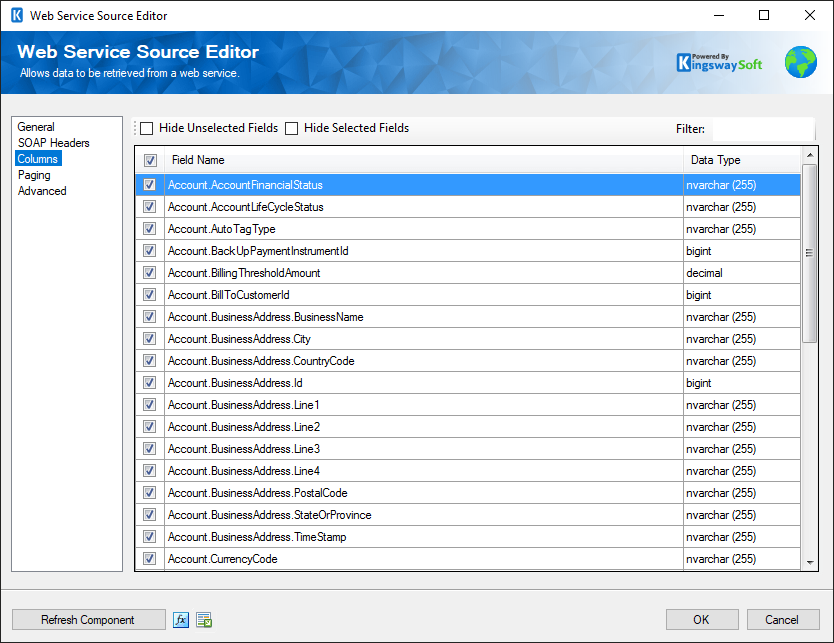The image size is (834, 643).
Task: Select the Account.BusinessAddress.BusinessName field name
Action: pyautogui.click(x=266, y=316)
